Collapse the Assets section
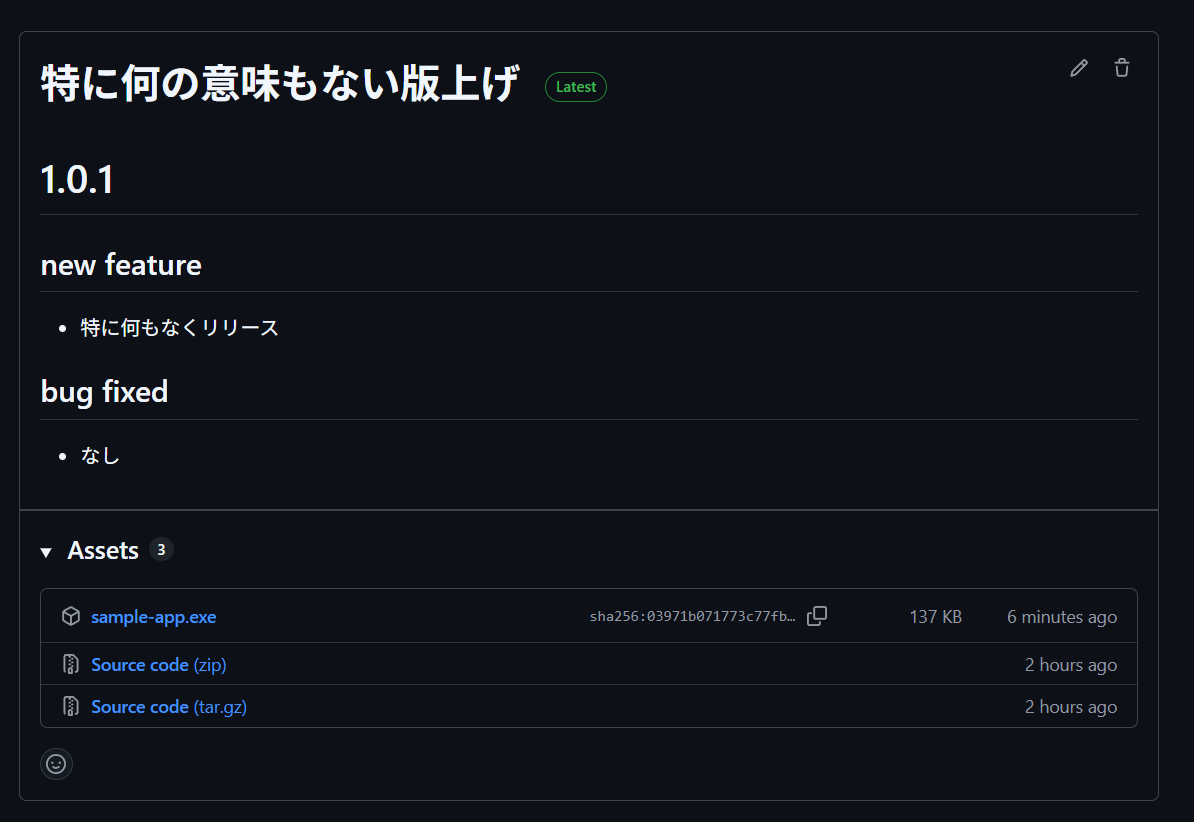The image size is (1194, 822). (x=103, y=550)
